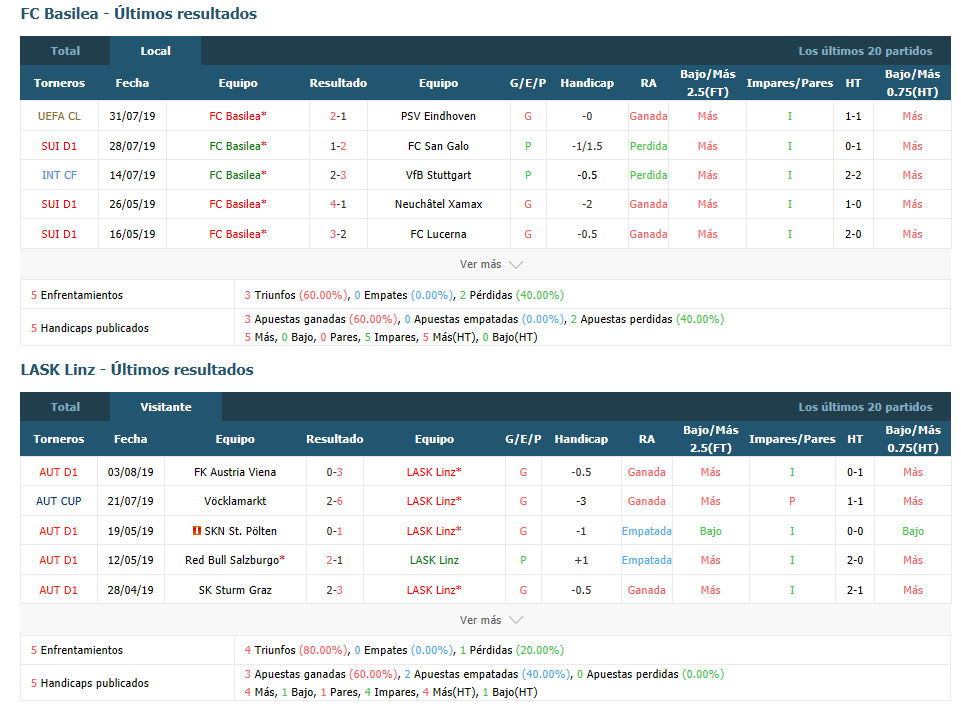Viewport: 961px width, 711px height.
Task: Click the P odd/even value in Vöcklamarkt row
Action: click(792, 501)
